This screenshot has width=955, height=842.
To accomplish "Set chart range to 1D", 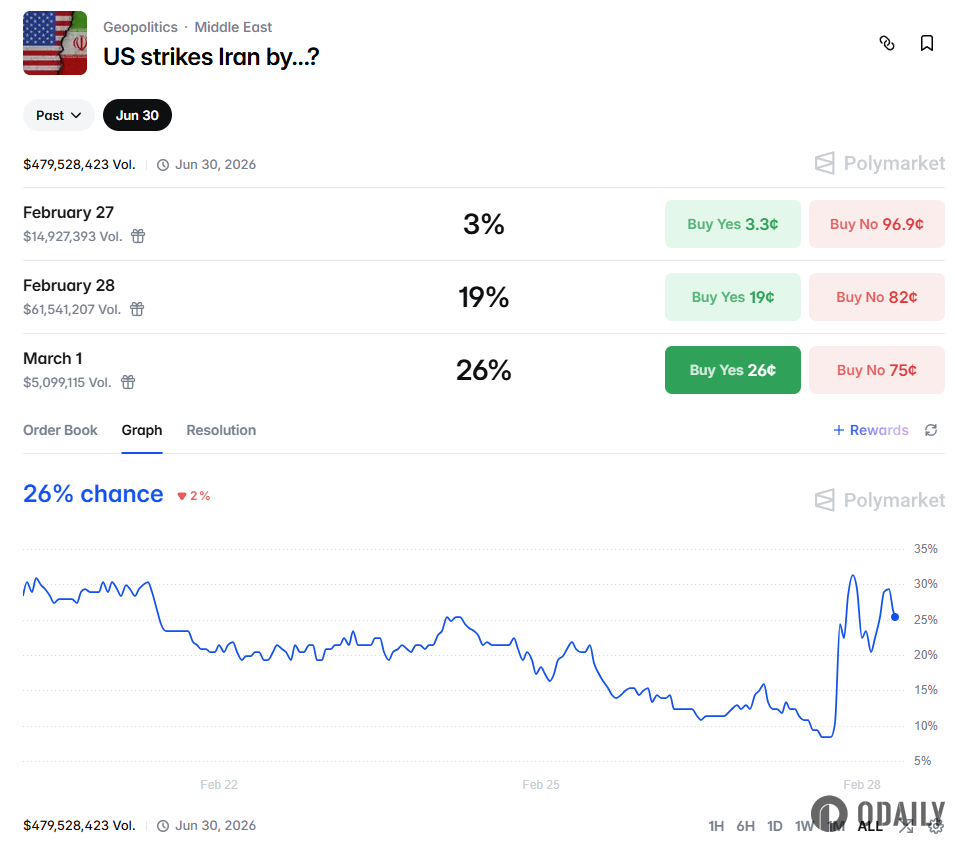I will tap(775, 826).
